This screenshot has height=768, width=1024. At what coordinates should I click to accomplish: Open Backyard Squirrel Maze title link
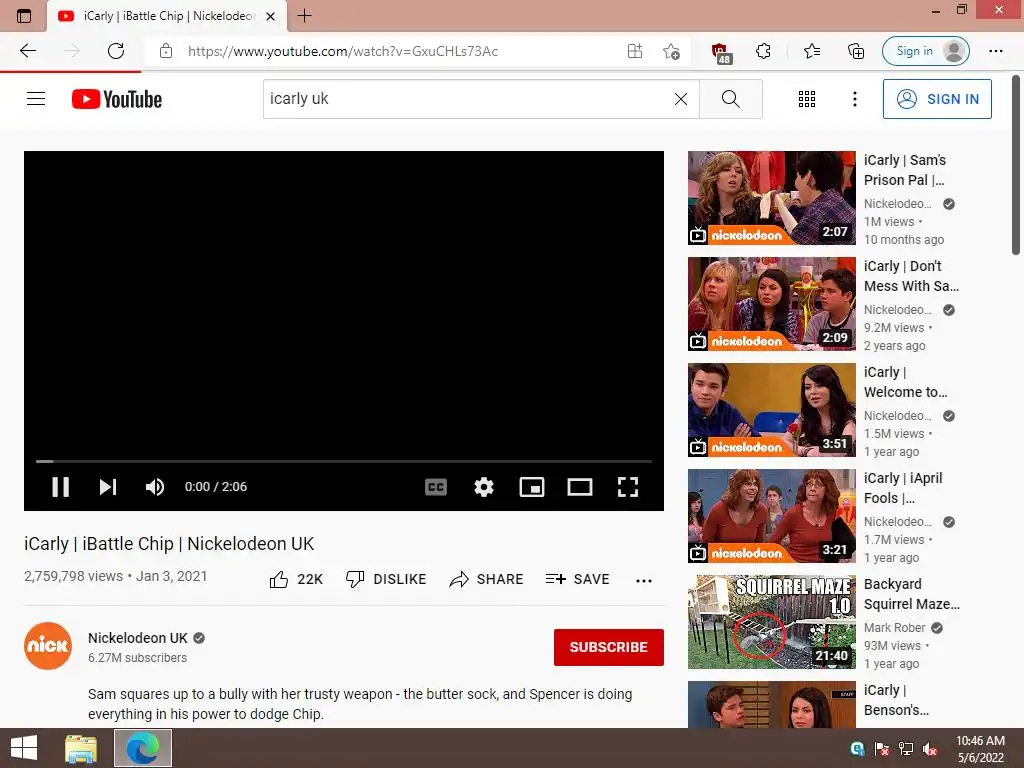(912, 594)
